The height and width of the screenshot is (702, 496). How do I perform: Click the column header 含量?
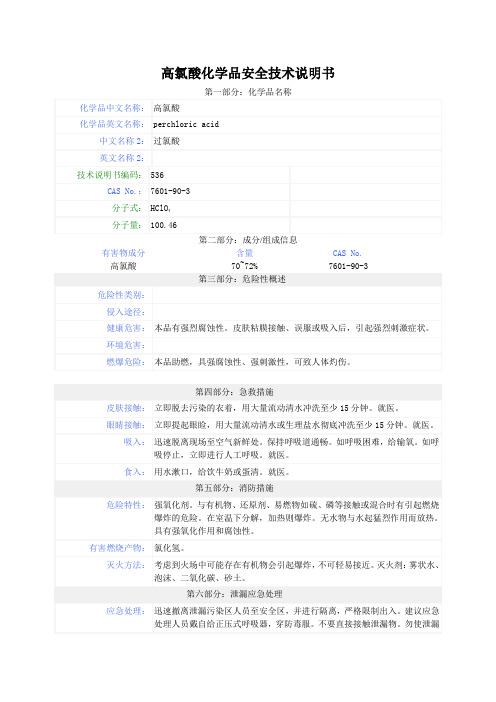point(245,253)
